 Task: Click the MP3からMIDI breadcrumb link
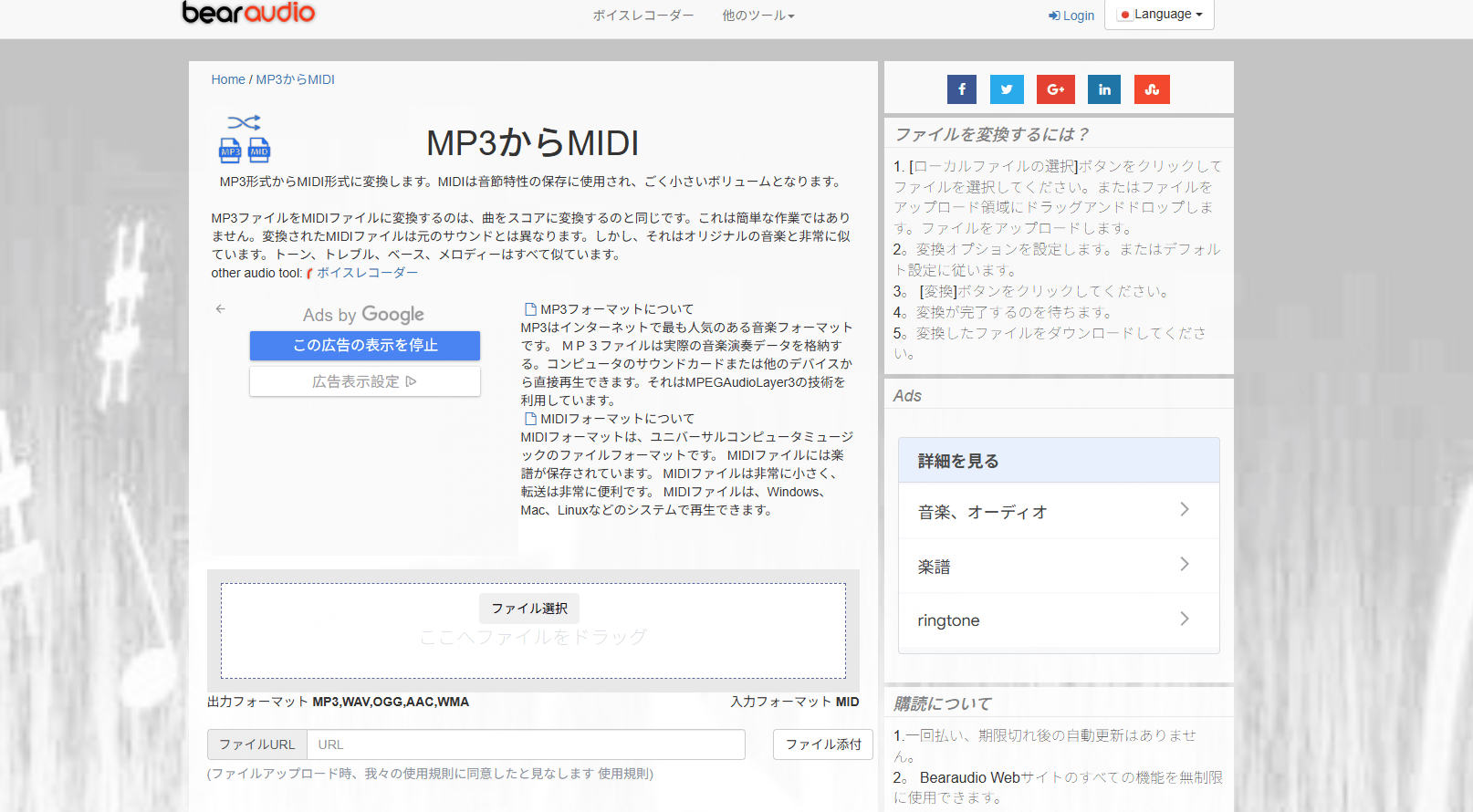point(296,79)
